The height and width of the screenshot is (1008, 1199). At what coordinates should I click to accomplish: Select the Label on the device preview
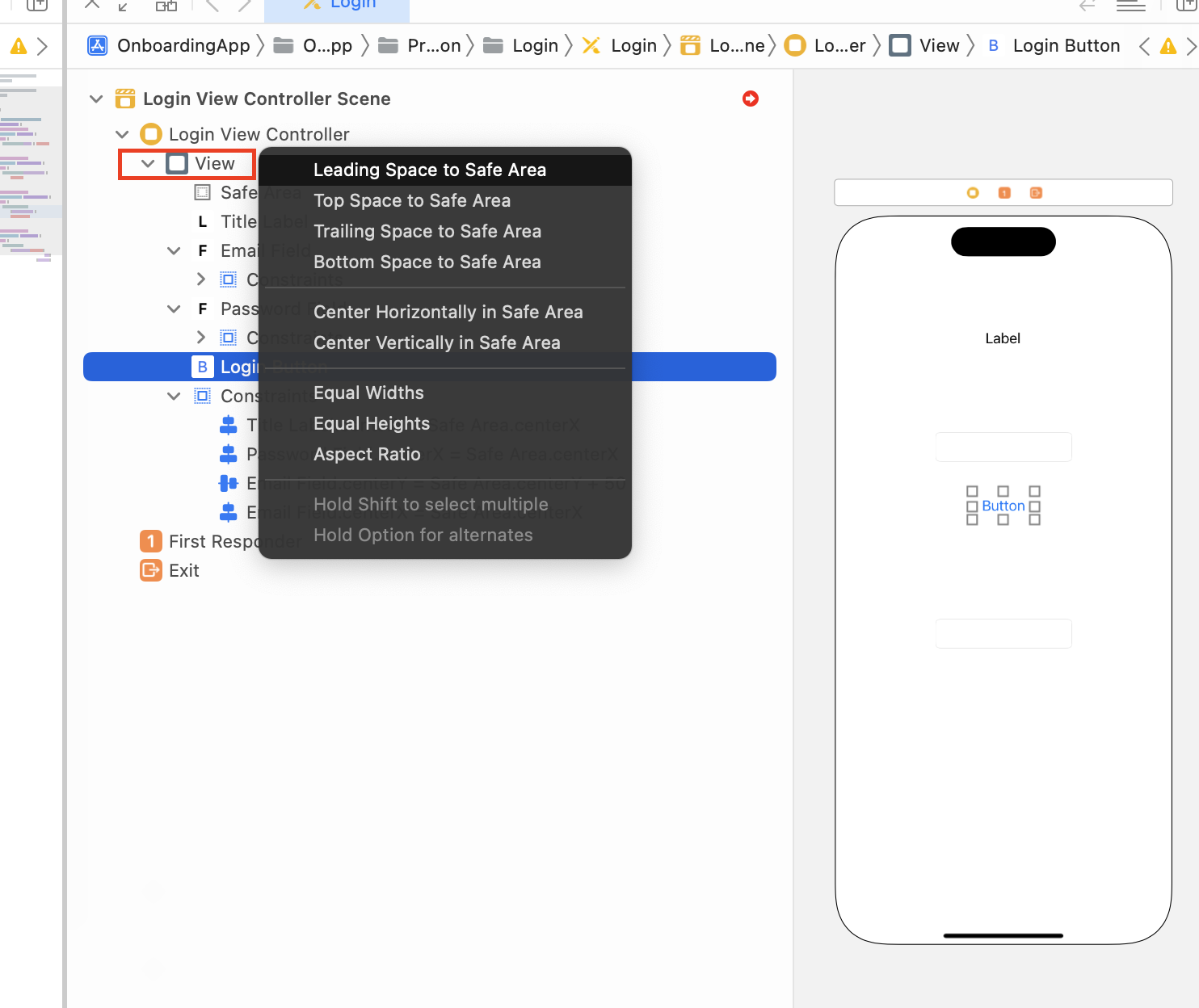1003,338
